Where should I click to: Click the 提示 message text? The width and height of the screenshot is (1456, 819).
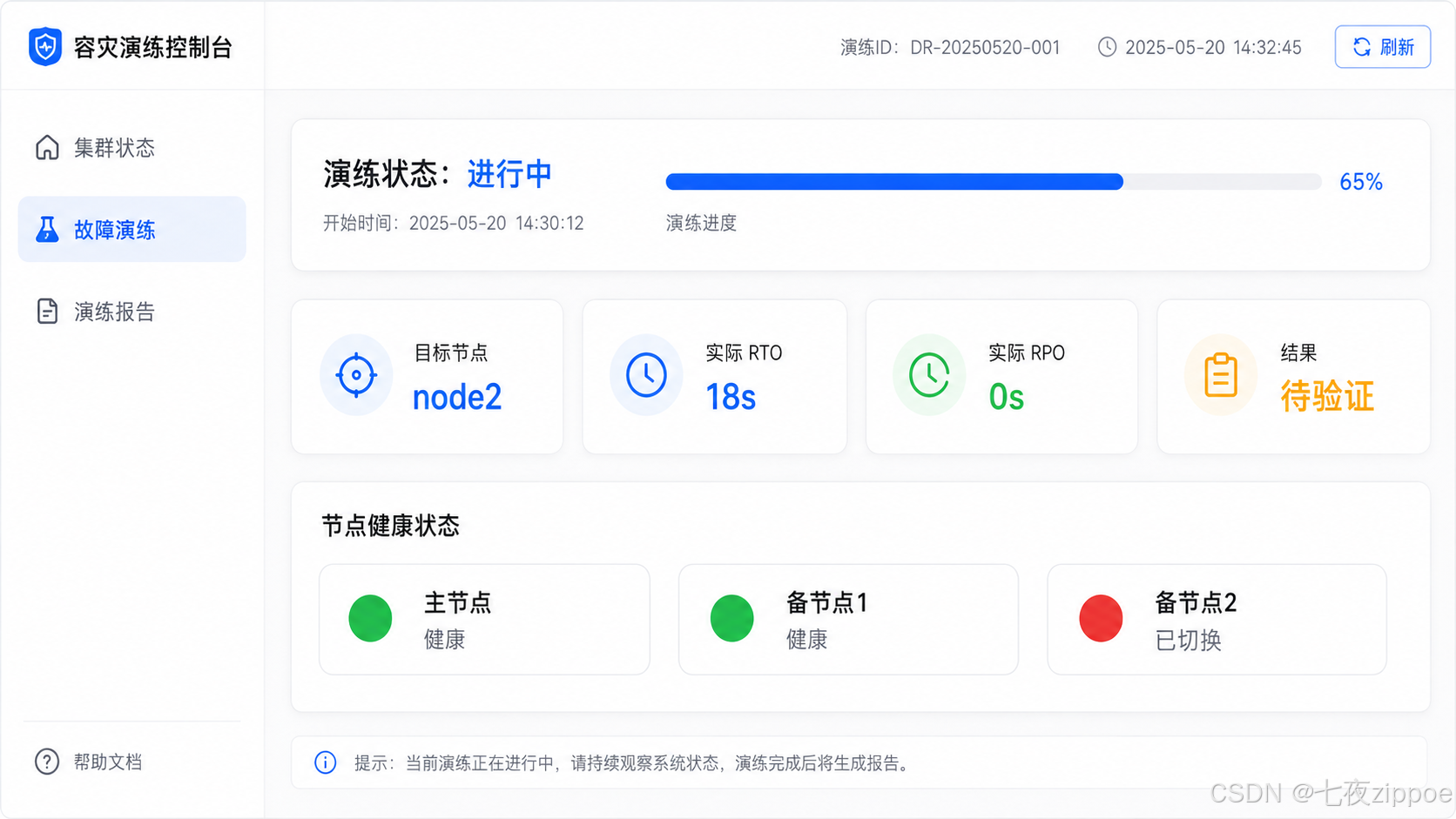point(632,763)
